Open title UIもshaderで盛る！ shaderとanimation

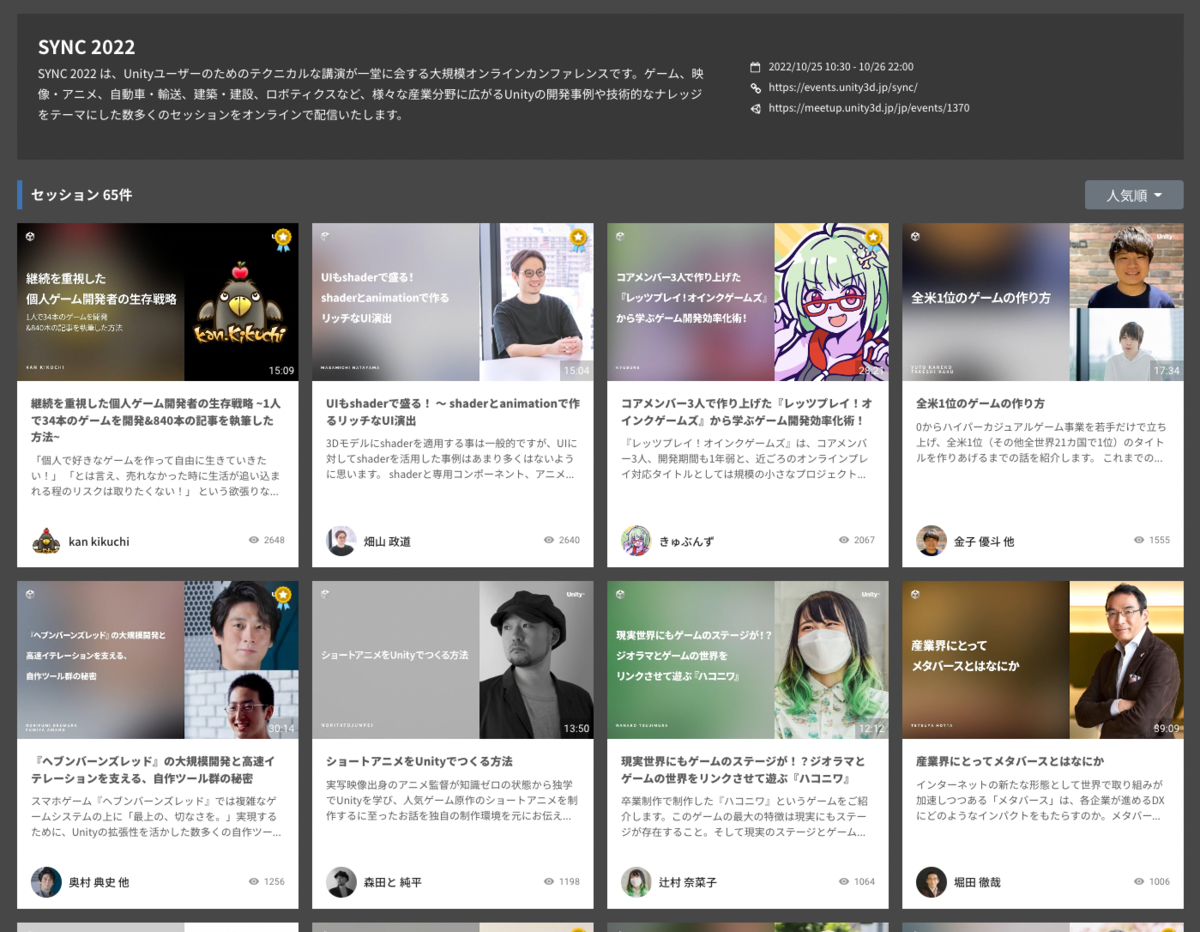[452, 412]
